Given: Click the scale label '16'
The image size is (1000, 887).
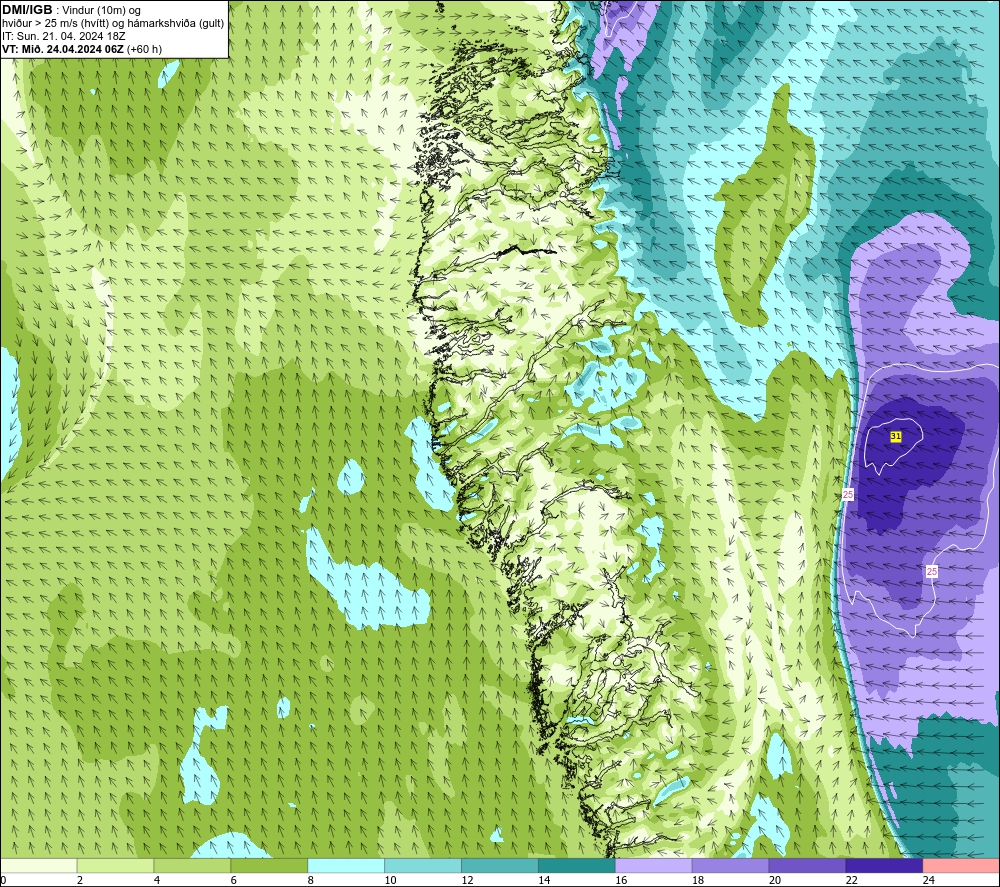Looking at the screenshot, I should pos(621,880).
